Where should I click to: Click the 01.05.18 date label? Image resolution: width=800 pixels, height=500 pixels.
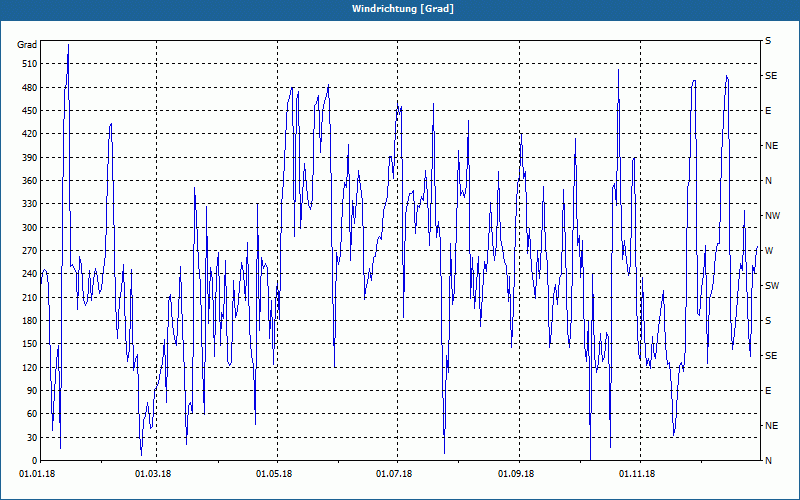click(274, 474)
